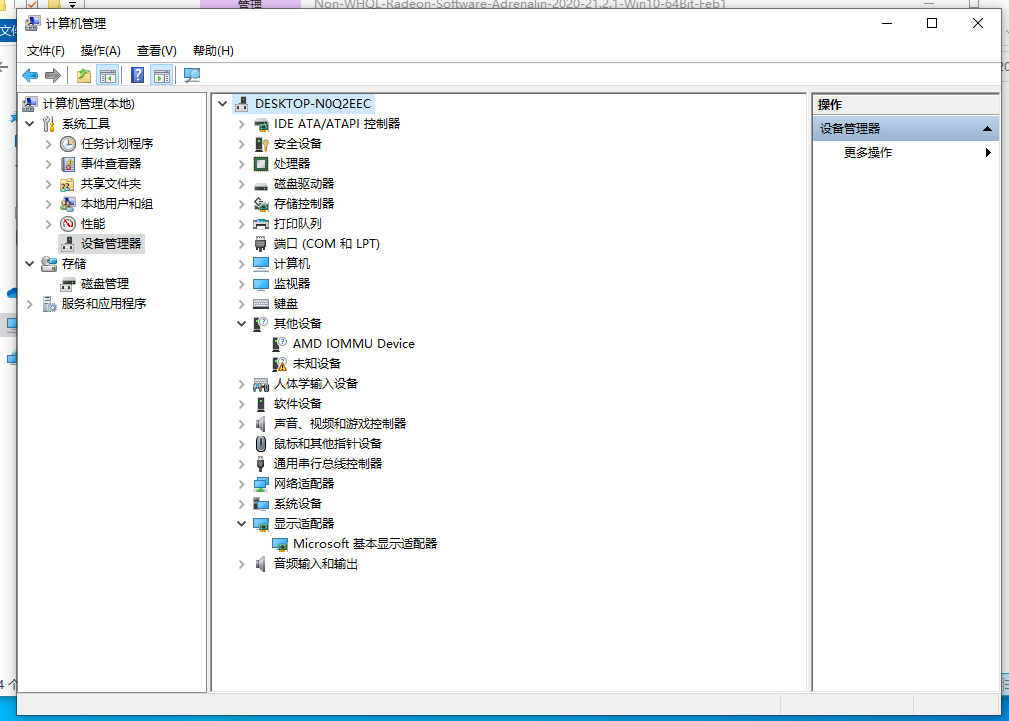This screenshot has width=1009, height=721.
Task: Click the 处理器 chip icon
Action: coord(261,164)
